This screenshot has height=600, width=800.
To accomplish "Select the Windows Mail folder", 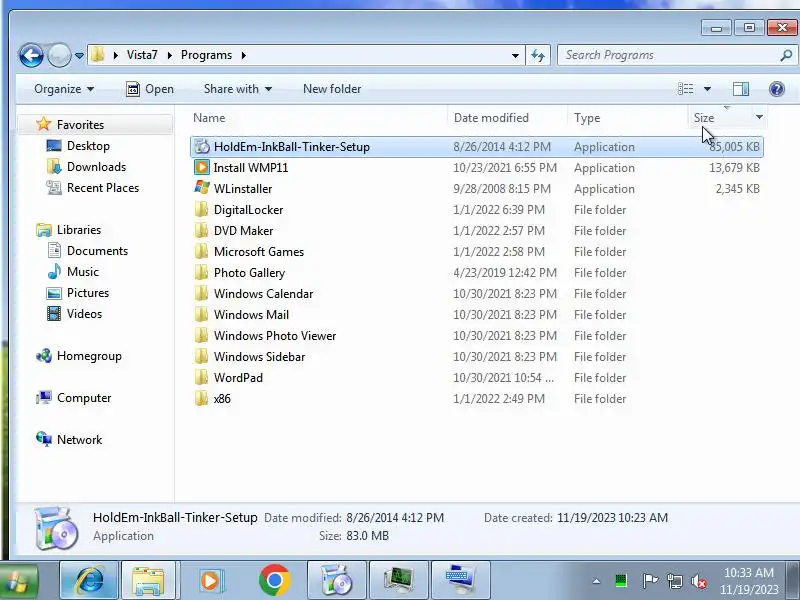I will [x=251, y=315].
